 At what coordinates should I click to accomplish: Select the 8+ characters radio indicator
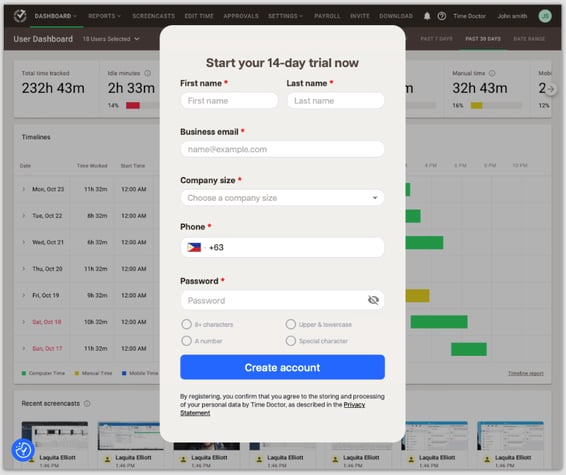pos(186,324)
